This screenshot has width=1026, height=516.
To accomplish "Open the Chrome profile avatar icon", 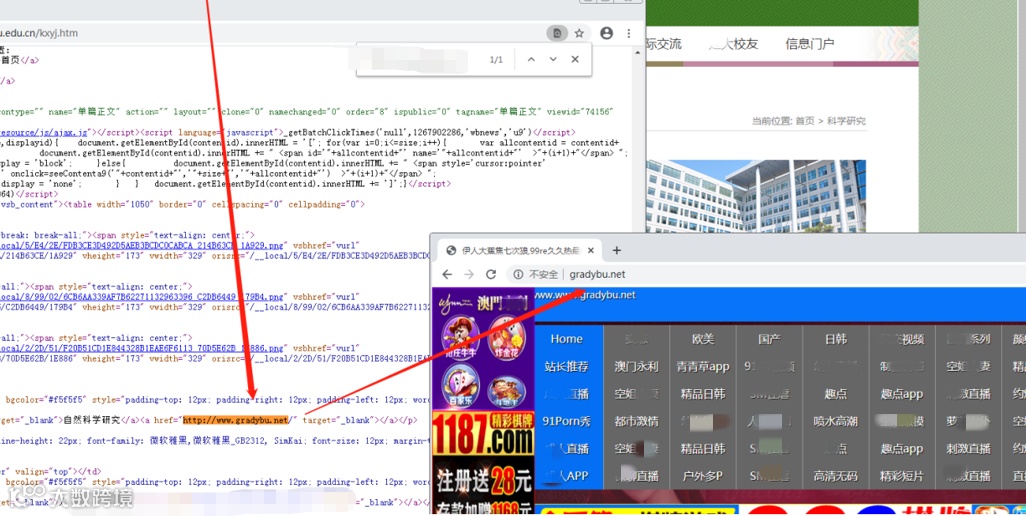I will point(607,33).
